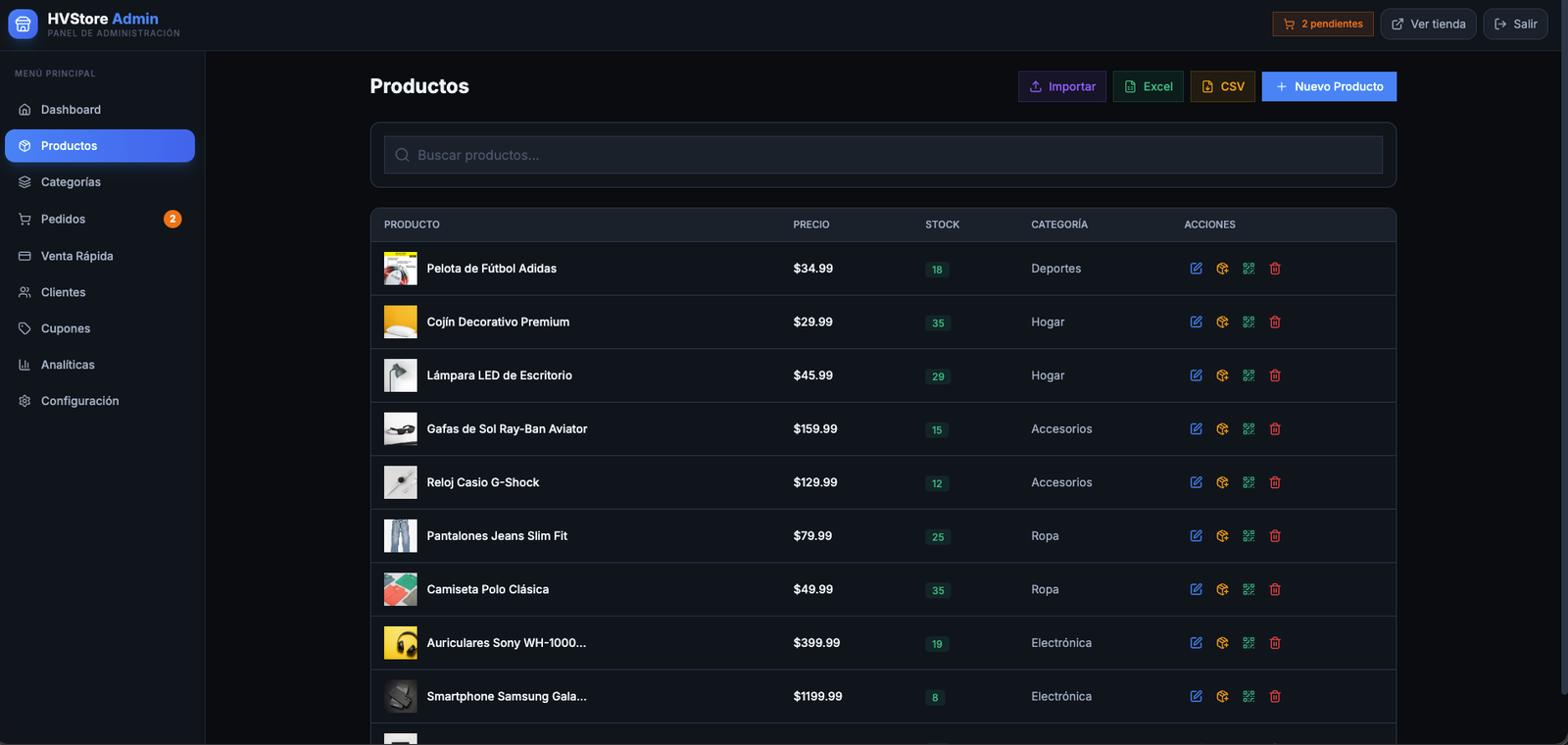Focus the Buscar productos search field
The height and width of the screenshot is (745, 1568).
click(x=883, y=155)
